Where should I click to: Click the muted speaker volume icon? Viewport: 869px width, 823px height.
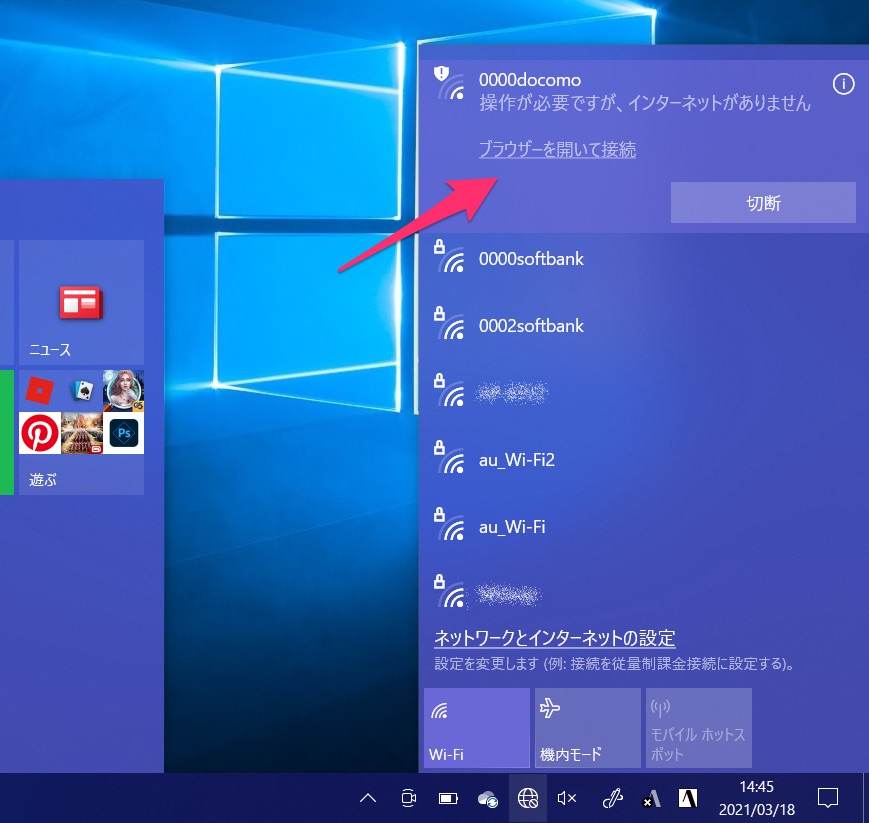567,798
